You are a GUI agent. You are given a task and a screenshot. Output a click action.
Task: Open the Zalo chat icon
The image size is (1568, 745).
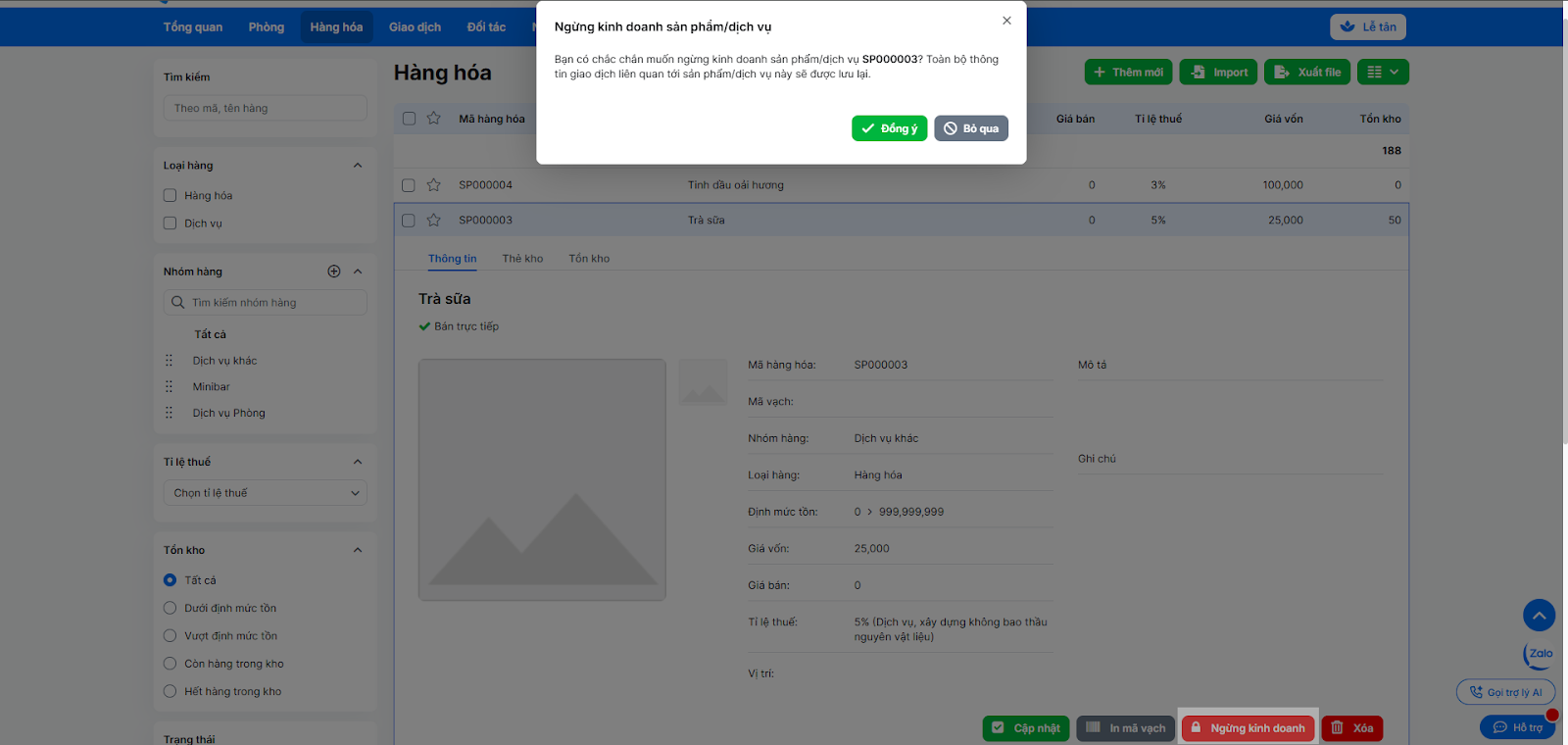1539,654
